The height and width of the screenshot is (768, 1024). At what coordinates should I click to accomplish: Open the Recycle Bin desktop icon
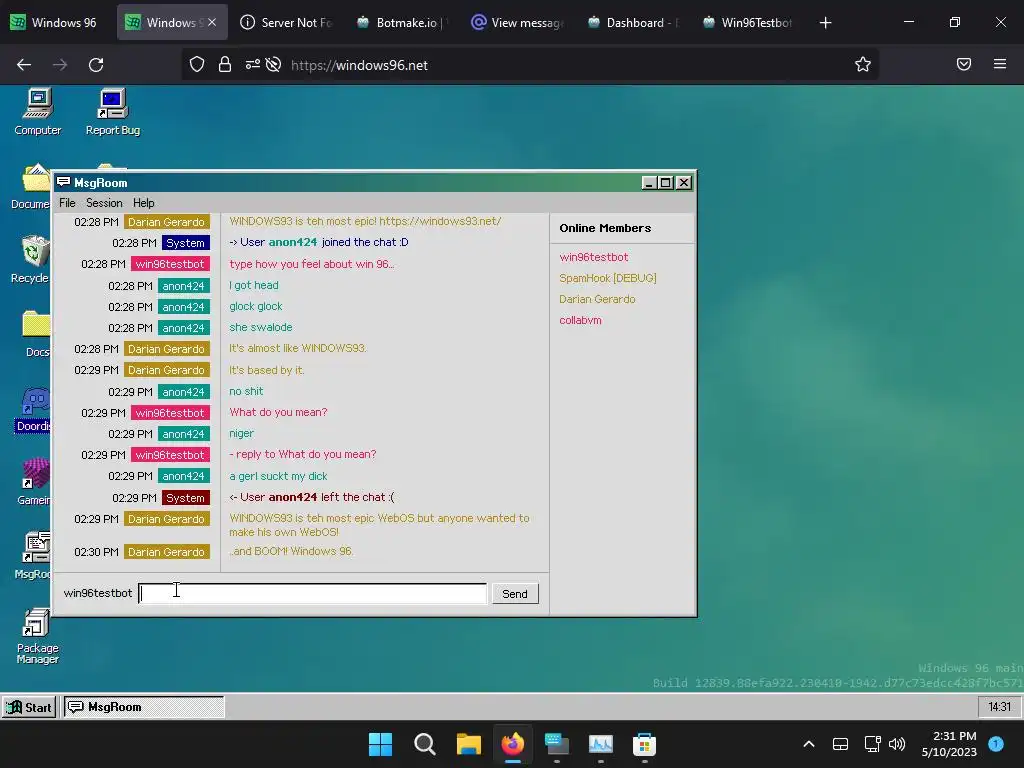coord(31,260)
